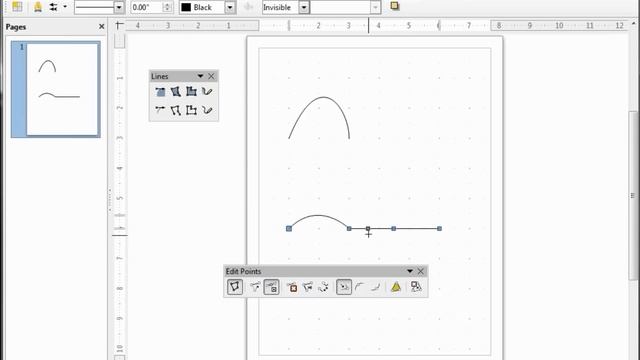Click the yellow highlighter toolbar icon
The image size is (640, 360).
38,7
